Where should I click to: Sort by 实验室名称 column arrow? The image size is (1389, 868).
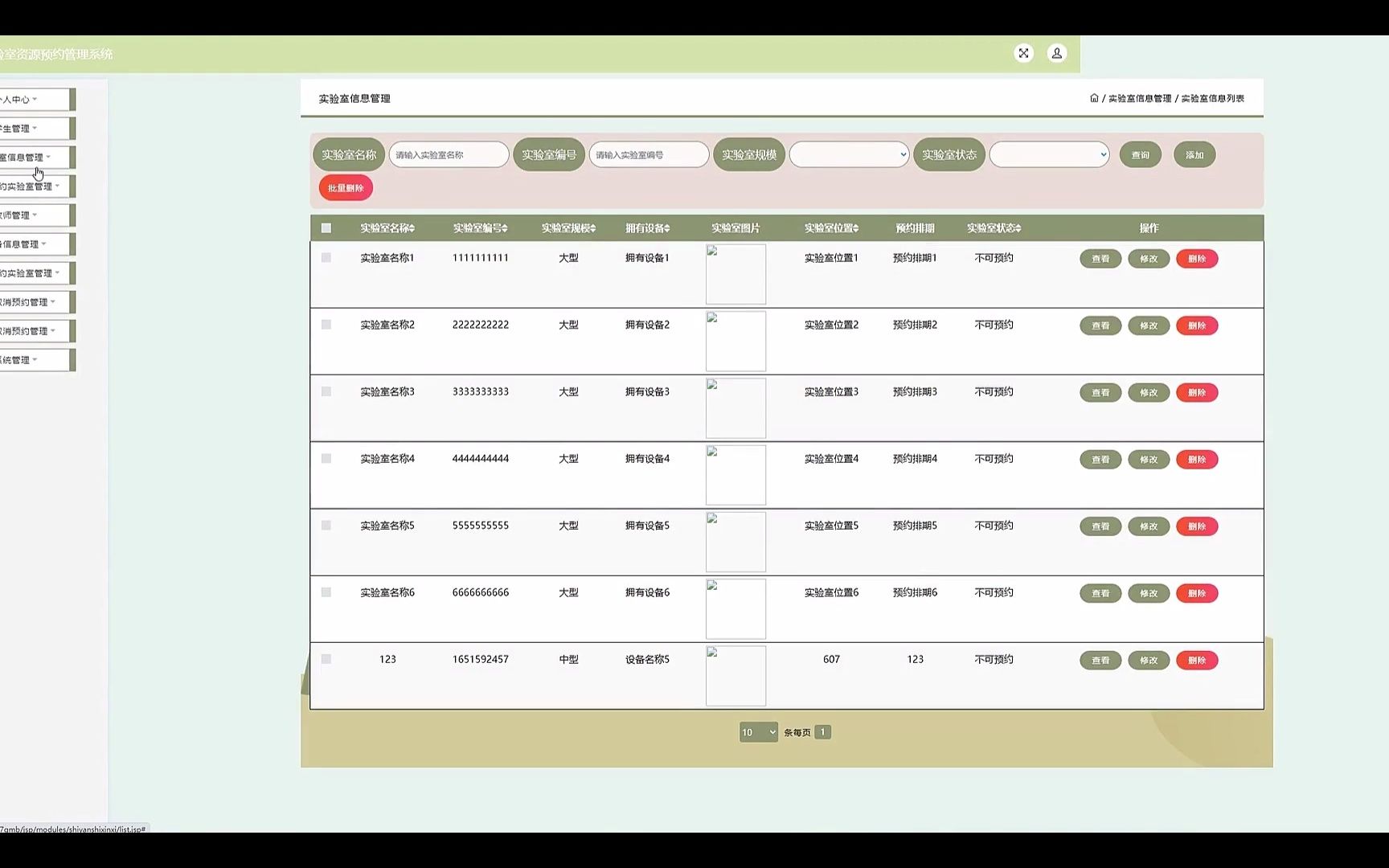tap(412, 228)
